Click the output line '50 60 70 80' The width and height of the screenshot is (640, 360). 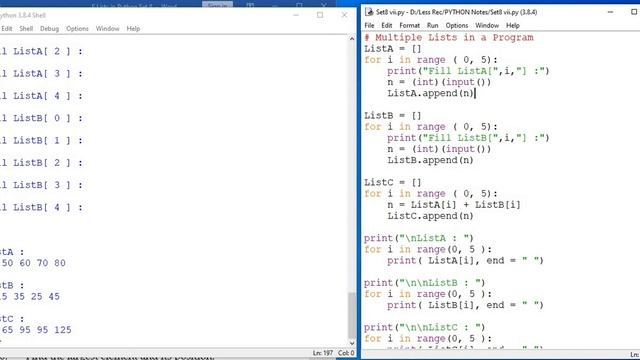[33, 263]
